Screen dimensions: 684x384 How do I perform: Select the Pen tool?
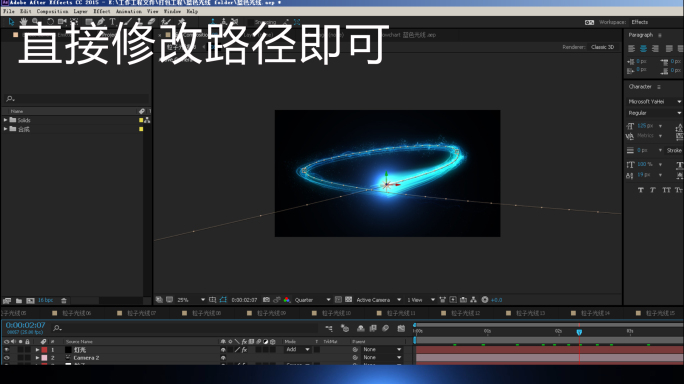click(x=101, y=21)
